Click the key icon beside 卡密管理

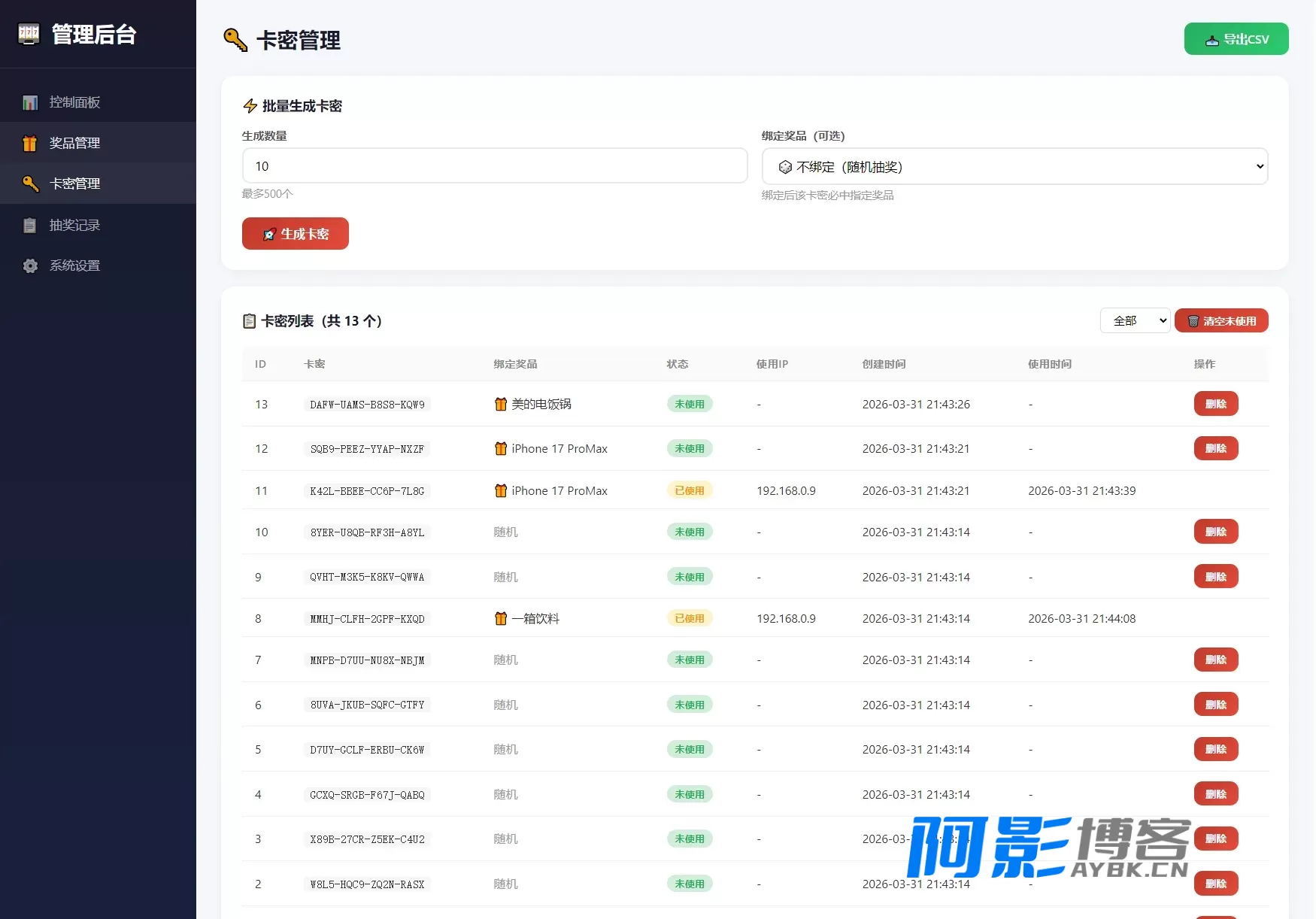[30, 183]
